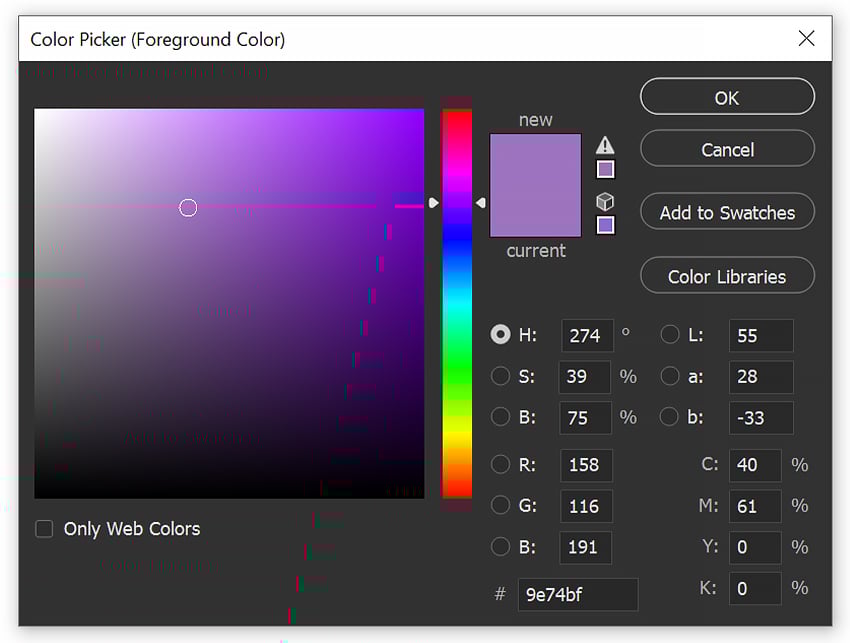This screenshot has height=643, width=850.
Task: Select the B brightness radio button
Action: click(x=501, y=418)
